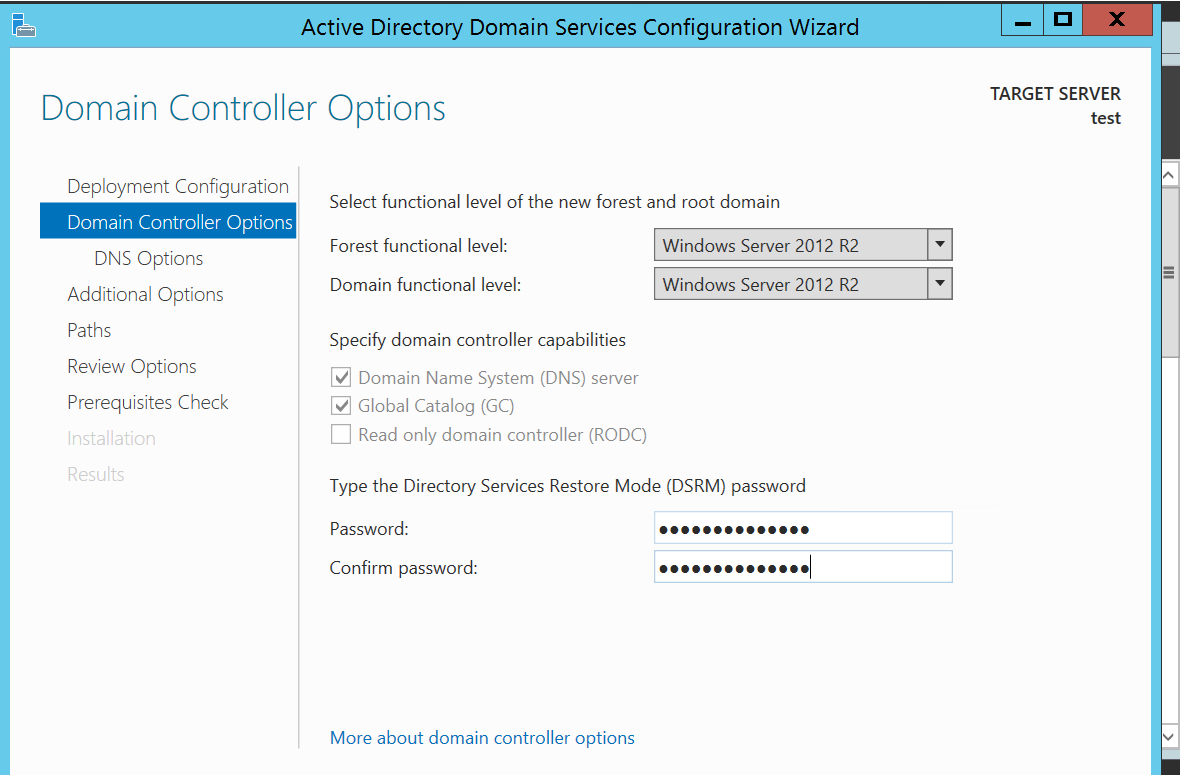
Task: Open More about domain controller options link
Action: (482, 738)
